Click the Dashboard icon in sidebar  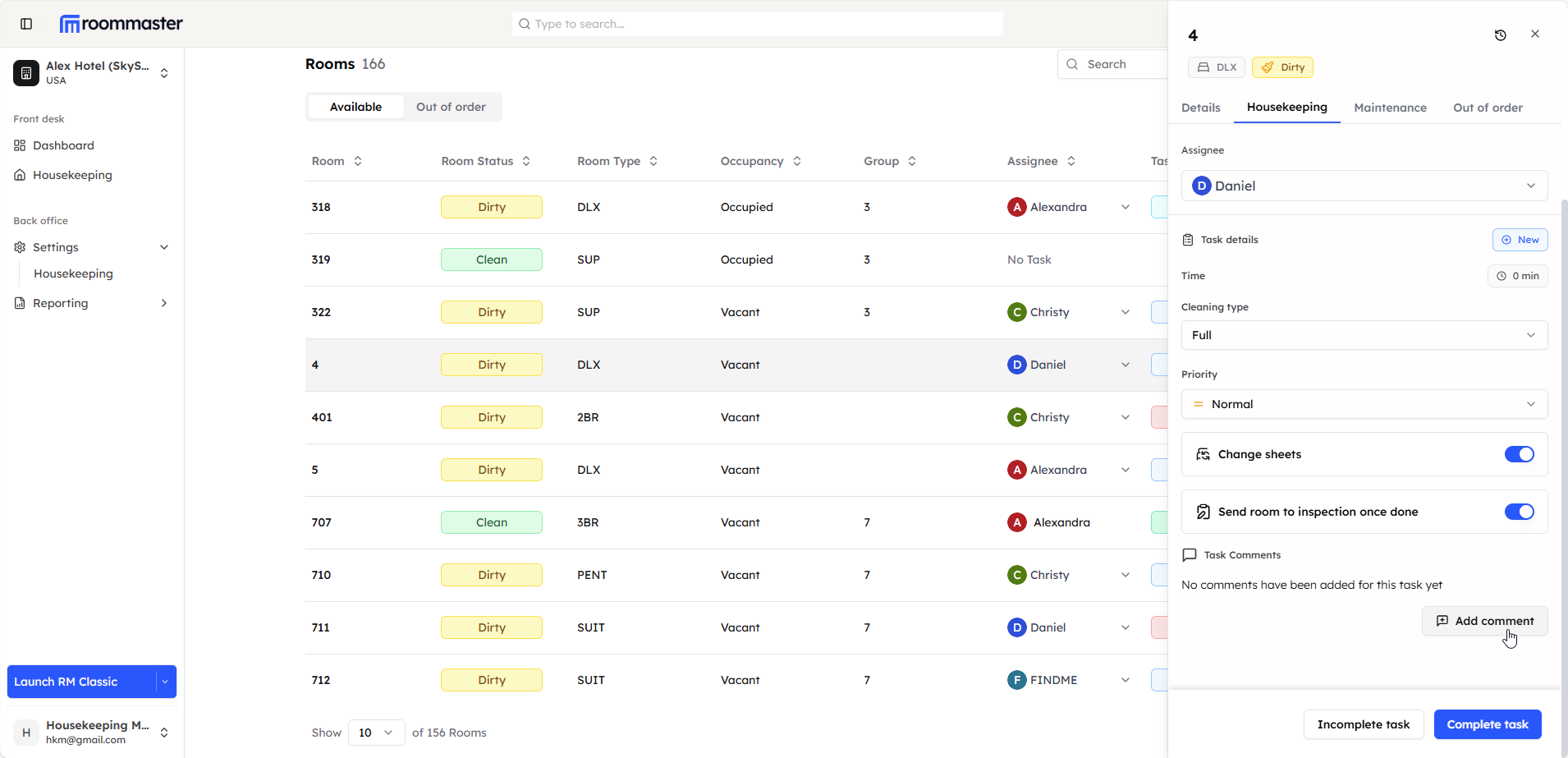coord(20,145)
